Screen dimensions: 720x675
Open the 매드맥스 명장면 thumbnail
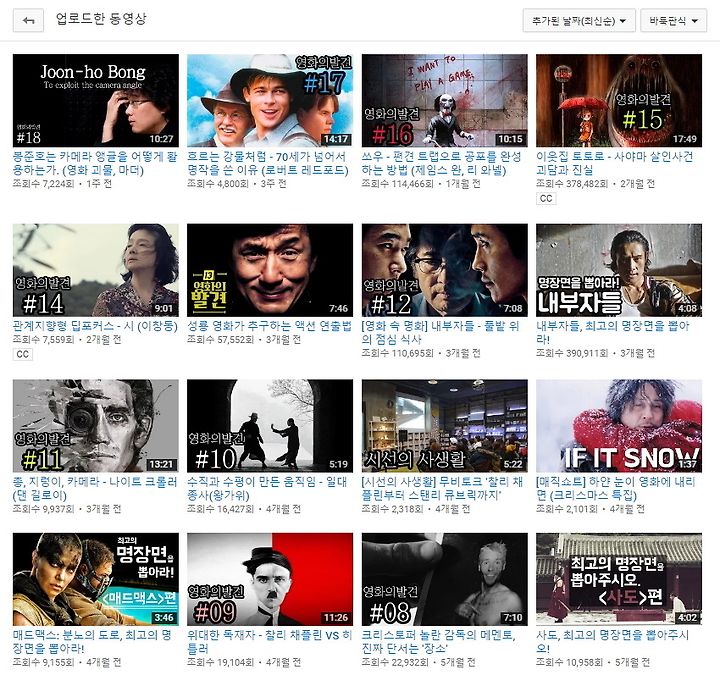pos(96,579)
